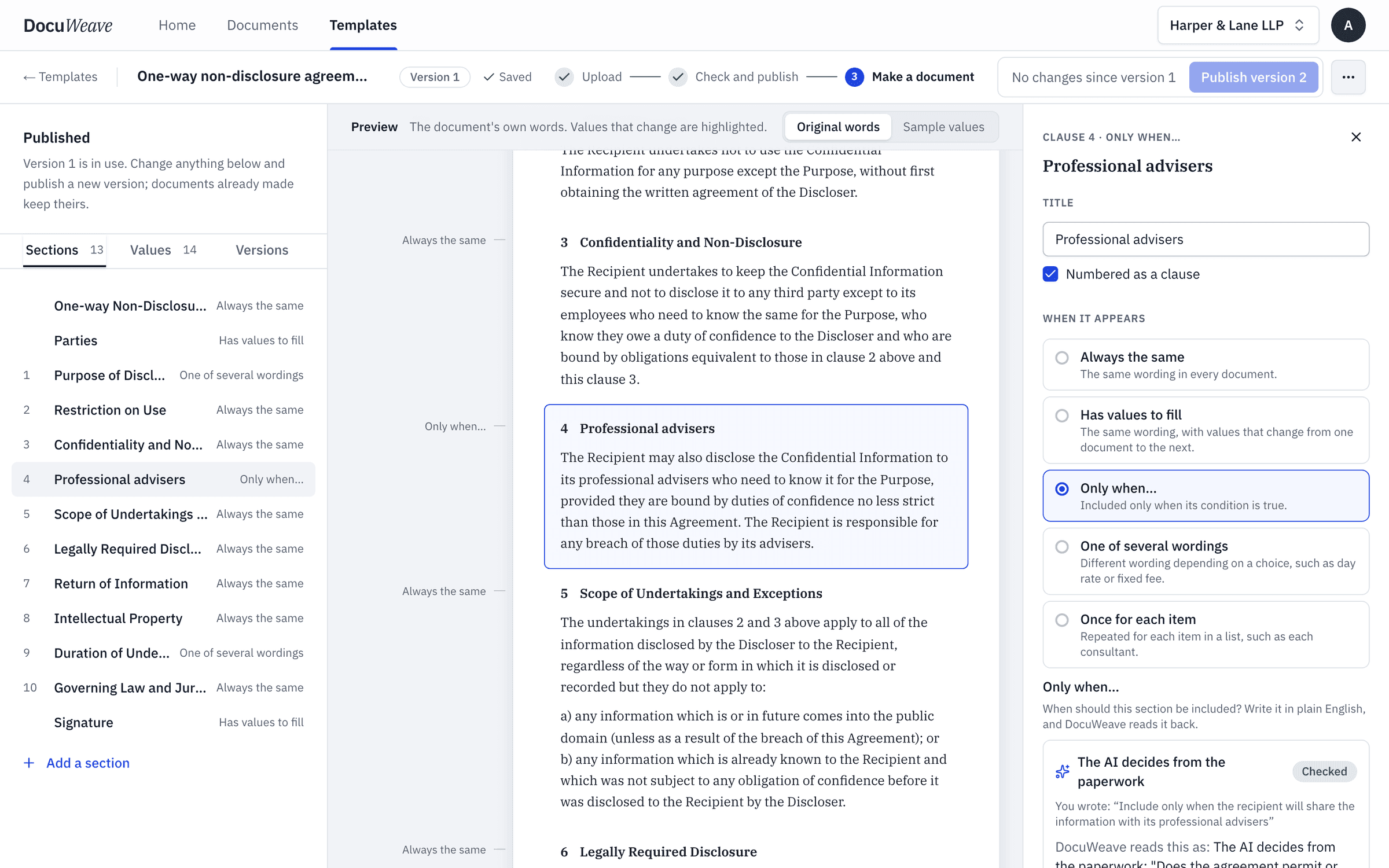Click the user avatar A icon

[1348, 25]
